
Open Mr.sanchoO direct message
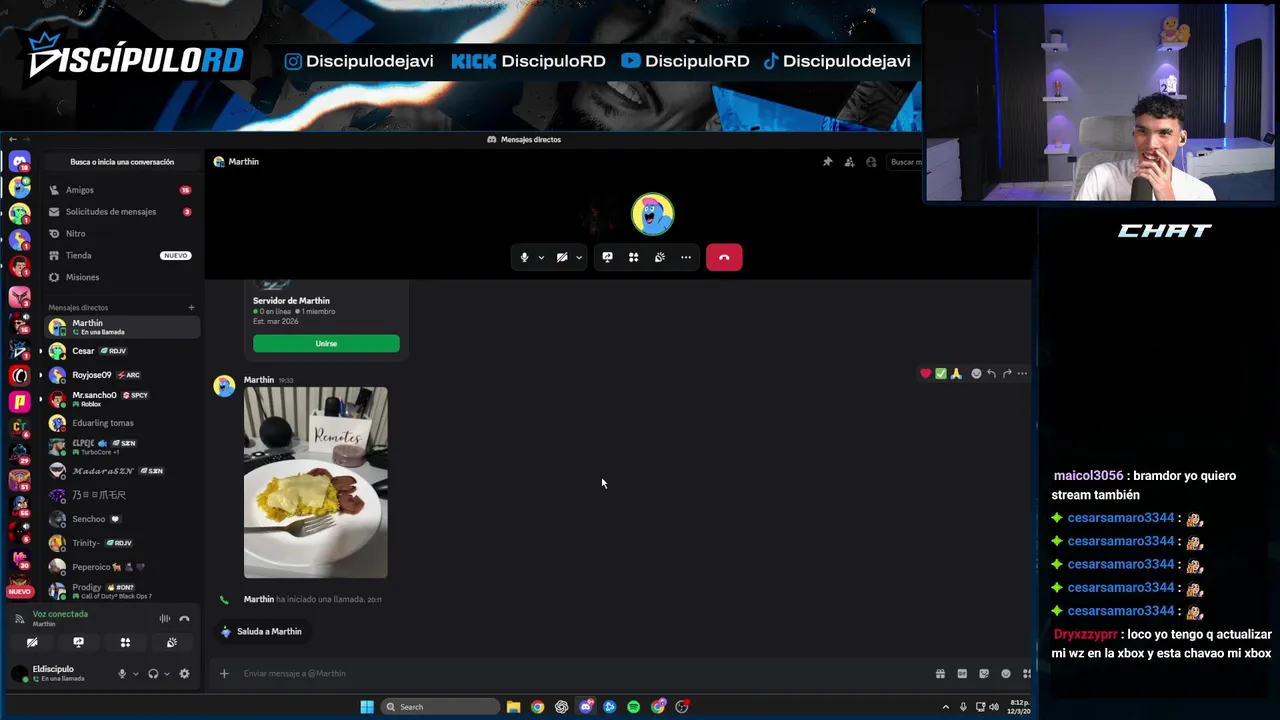[122, 399]
